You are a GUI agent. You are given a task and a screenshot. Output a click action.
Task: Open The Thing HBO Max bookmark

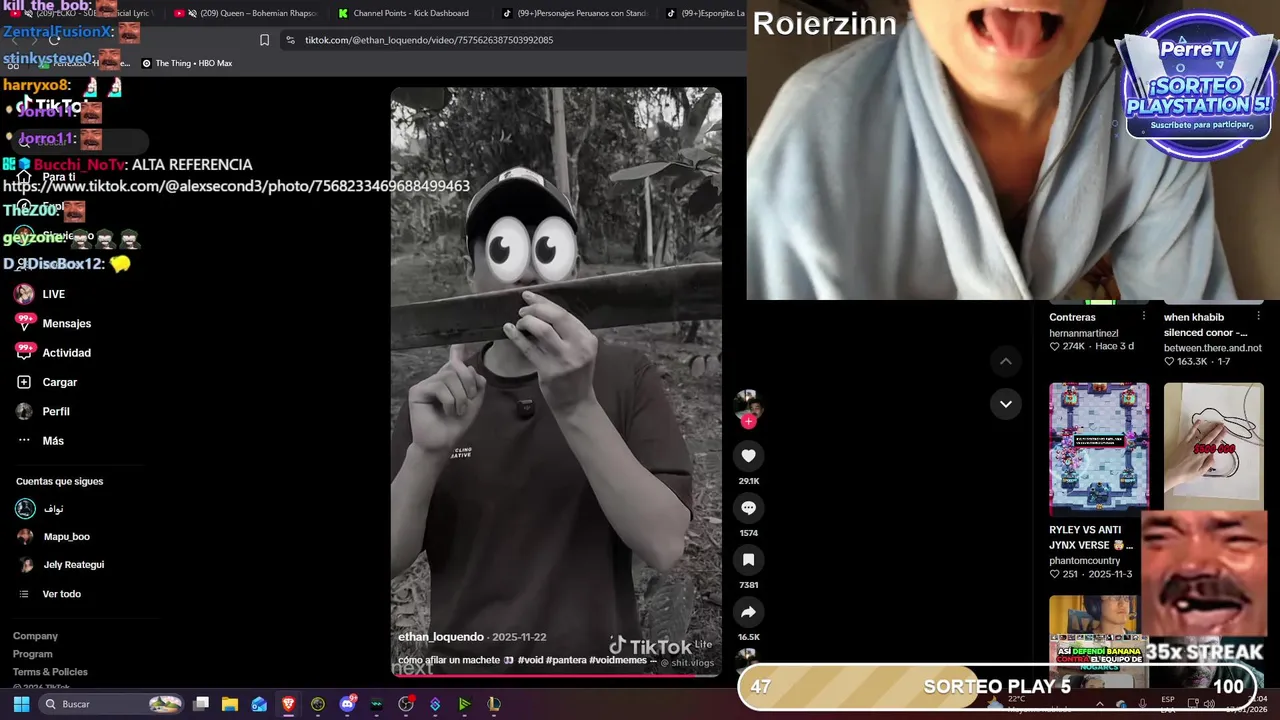pyautogui.click(x=188, y=63)
